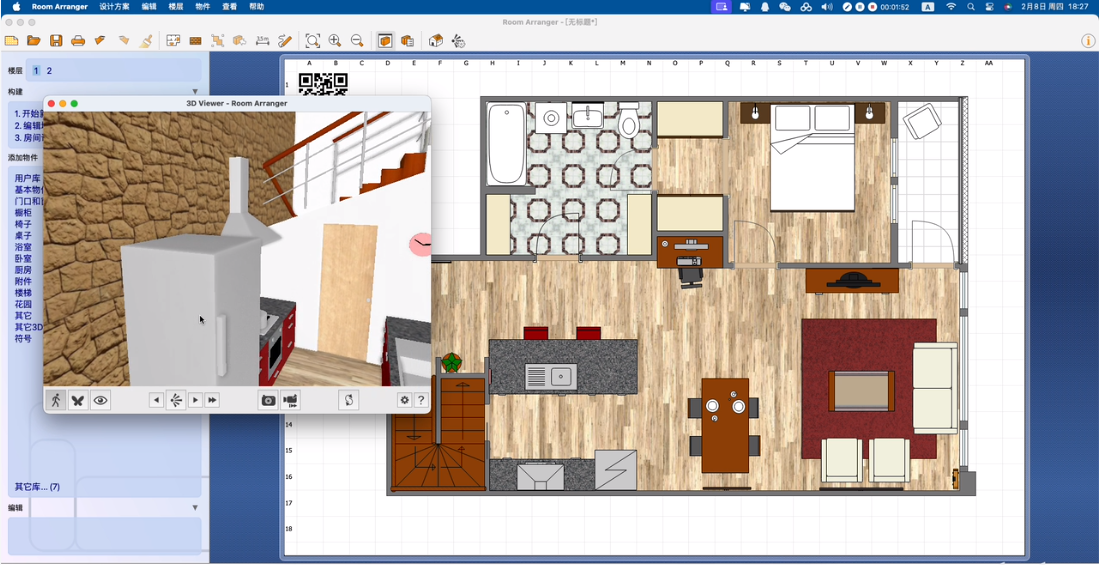1099x565 pixels.
Task: Open the 编辑 menu in menu bar
Action: pyautogui.click(x=149, y=6)
